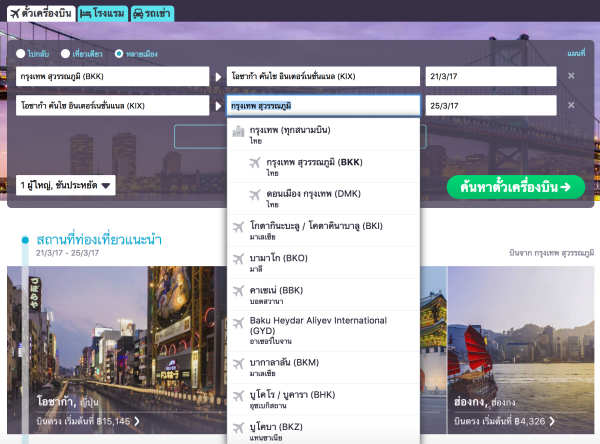The height and width of the screenshot is (444, 600).
Task: Choose บากาลาลัน (BKM) suggestion
Action: click(323, 368)
